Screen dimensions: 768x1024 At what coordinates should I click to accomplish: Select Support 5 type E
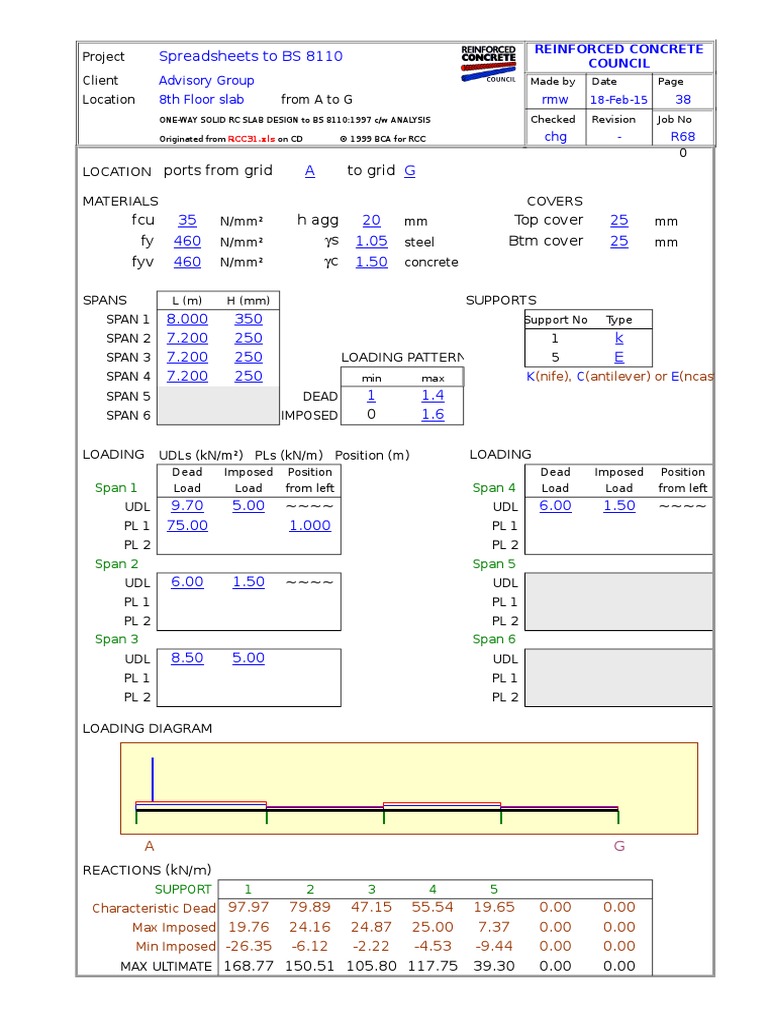(619, 358)
